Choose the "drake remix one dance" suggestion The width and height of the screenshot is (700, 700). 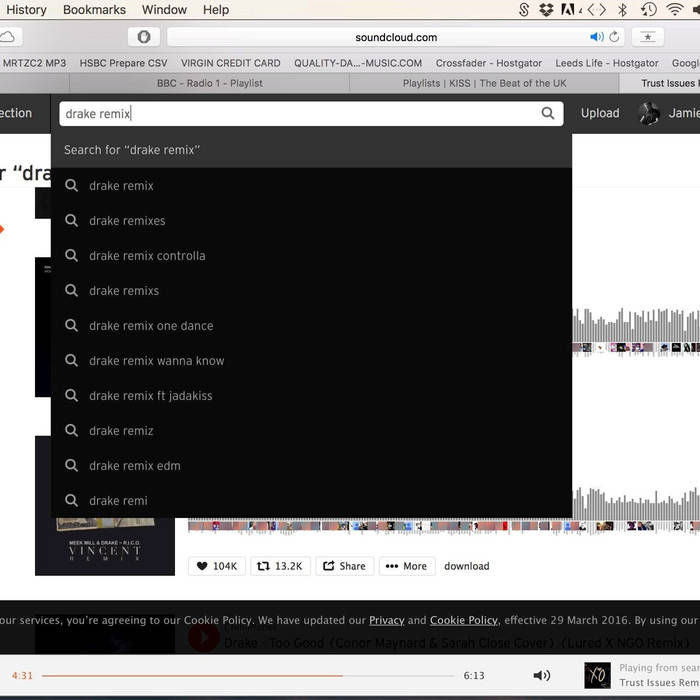[x=151, y=326]
